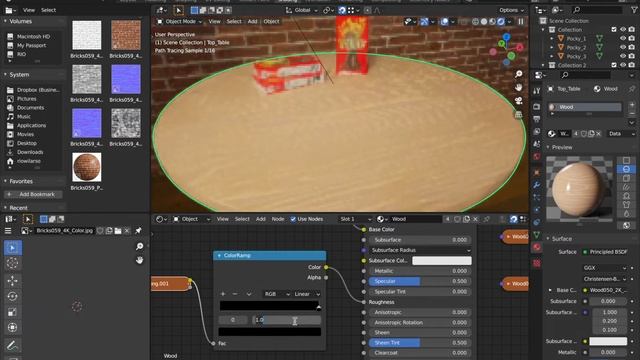Activate the Cursor tool in image editor
The height and width of the screenshot is (360, 640).
tap(13, 263)
